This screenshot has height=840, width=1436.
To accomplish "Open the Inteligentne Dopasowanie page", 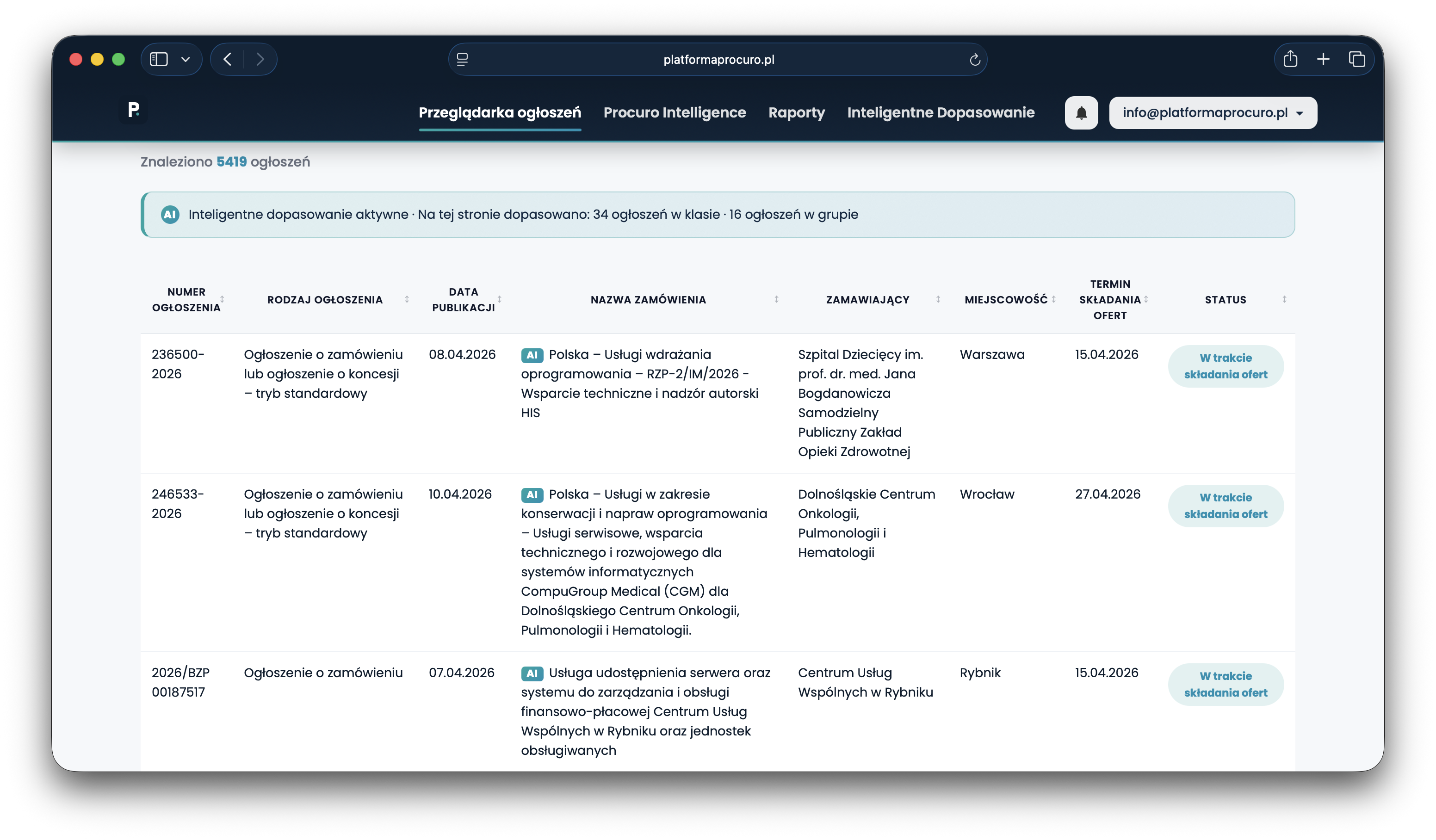I will coord(940,112).
